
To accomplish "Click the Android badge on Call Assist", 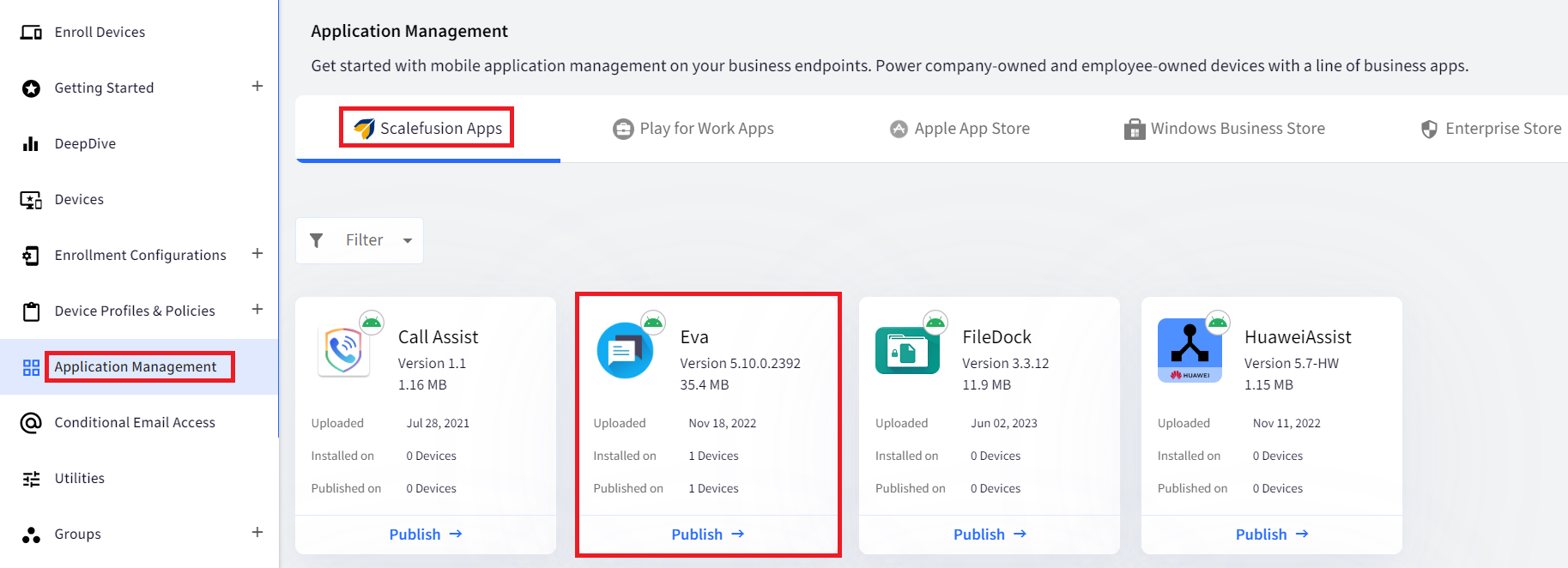I will tap(372, 323).
